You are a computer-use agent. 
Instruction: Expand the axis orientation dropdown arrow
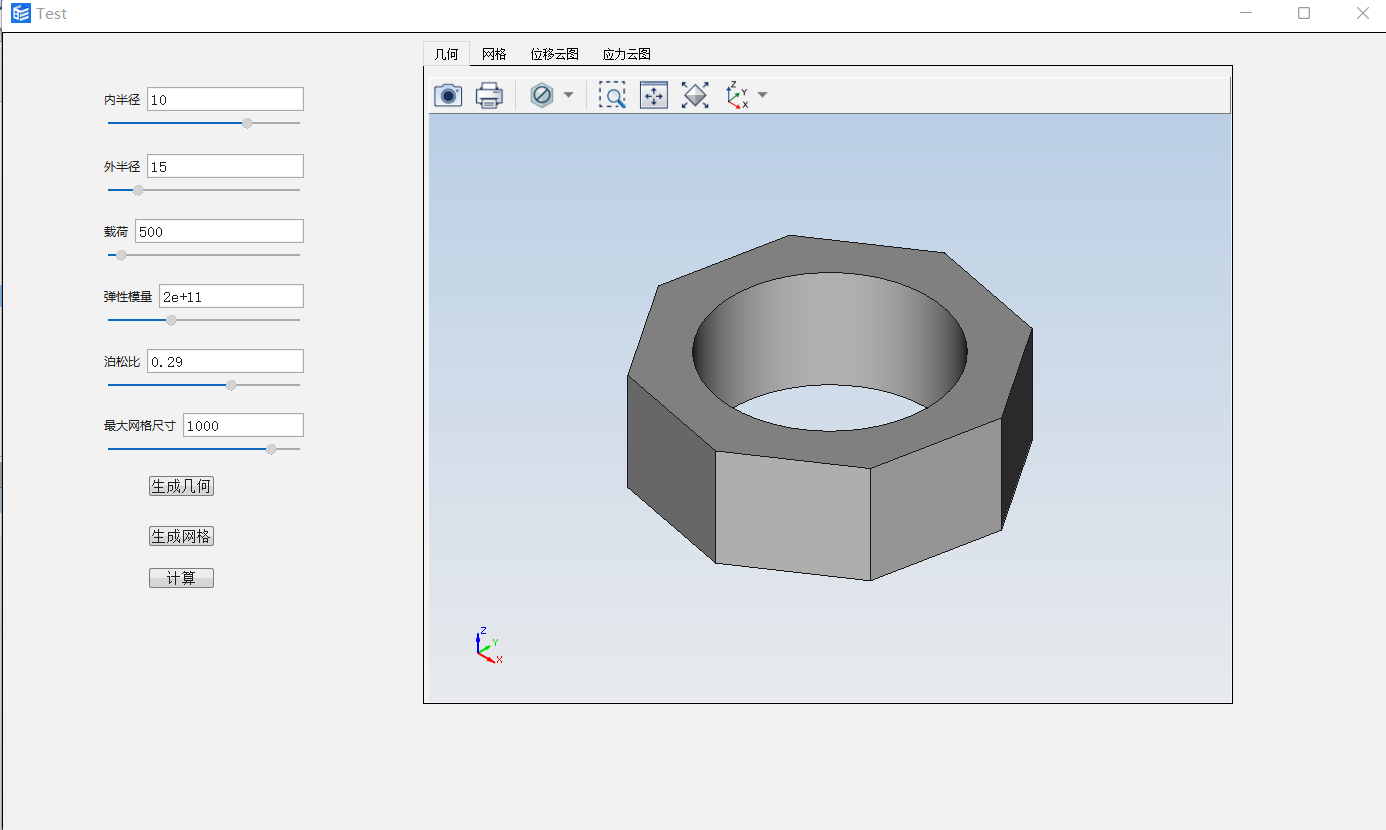[762, 95]
